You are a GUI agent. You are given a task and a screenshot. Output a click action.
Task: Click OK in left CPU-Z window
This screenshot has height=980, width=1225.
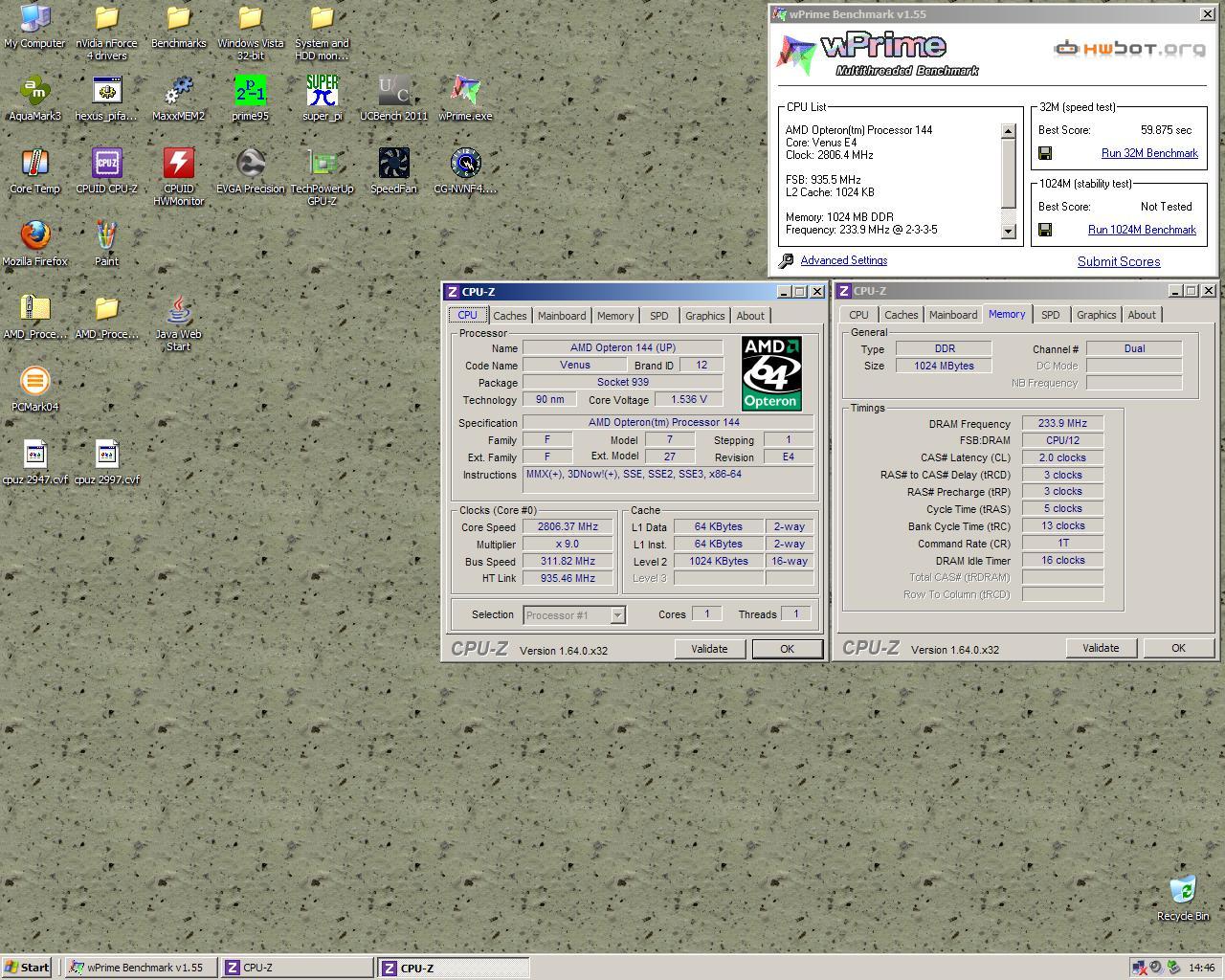point(787,649)
